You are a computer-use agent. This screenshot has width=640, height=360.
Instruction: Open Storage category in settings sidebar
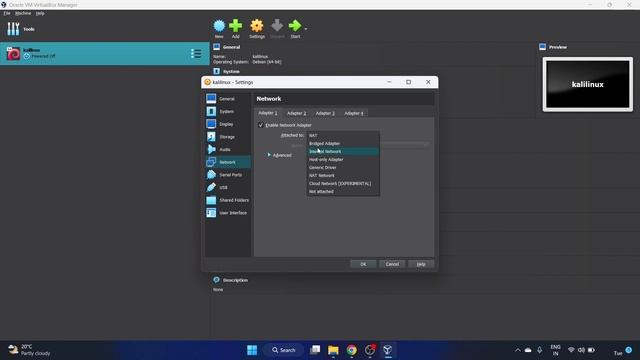[x=228, y=137]
